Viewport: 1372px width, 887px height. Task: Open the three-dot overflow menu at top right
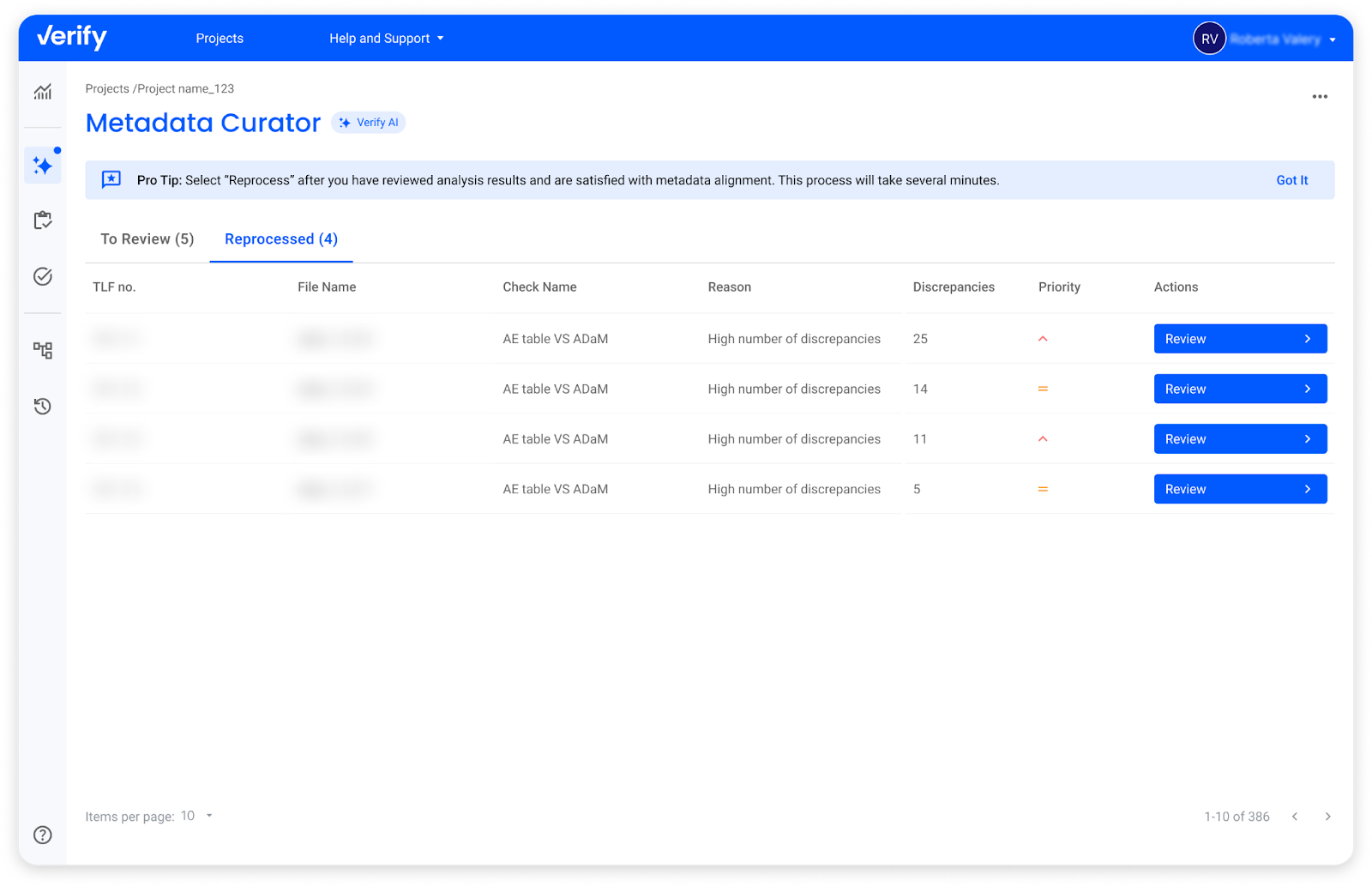pos(1320,96)
